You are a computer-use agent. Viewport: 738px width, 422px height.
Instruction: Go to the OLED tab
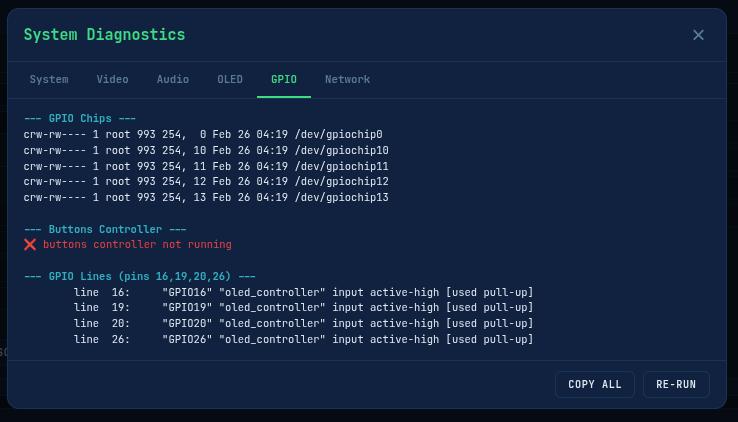pos(230,79)
